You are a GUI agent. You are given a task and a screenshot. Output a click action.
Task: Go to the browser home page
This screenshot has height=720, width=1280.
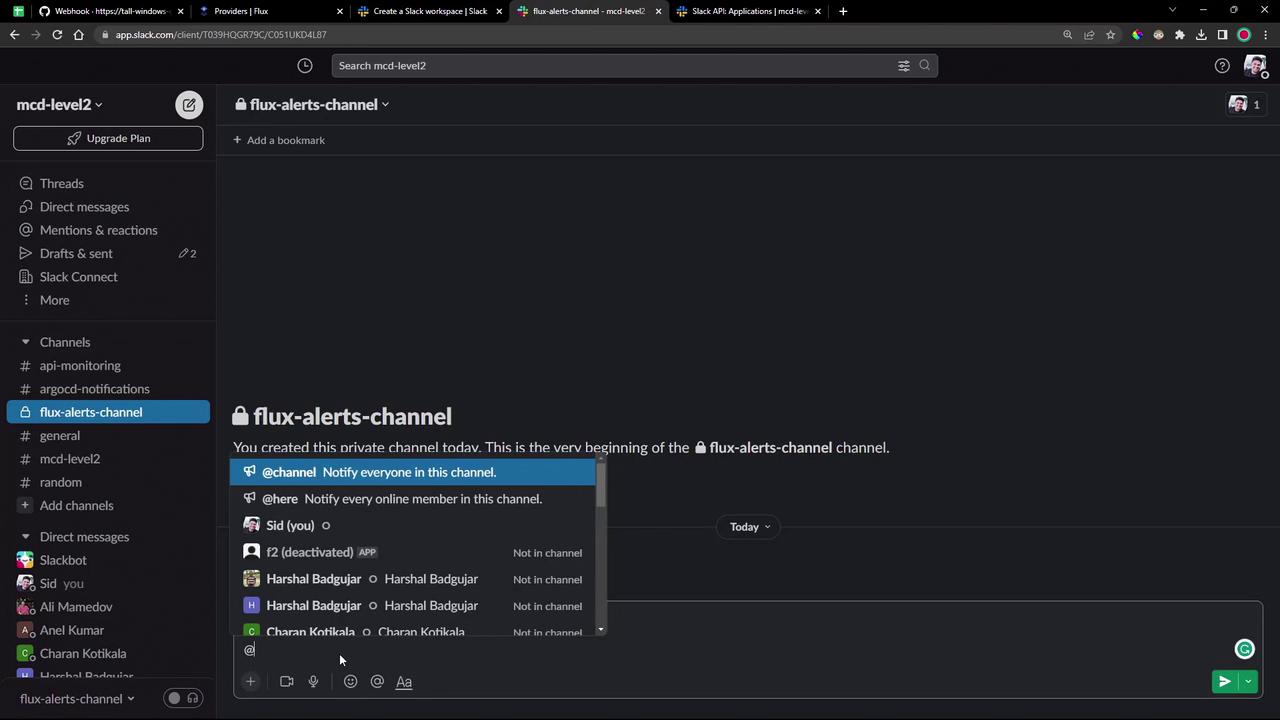[x=78, y=35]
